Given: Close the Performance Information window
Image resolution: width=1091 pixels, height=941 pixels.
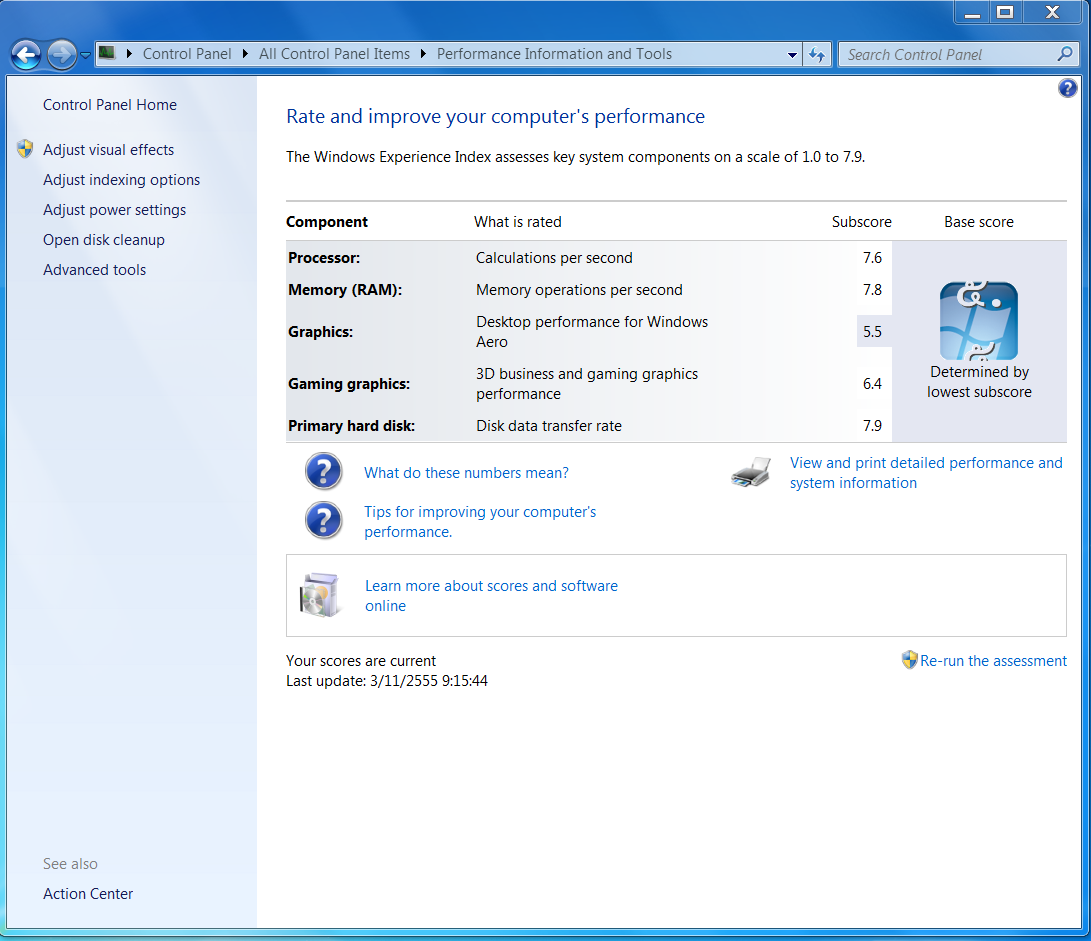Looking at the screenshot, I should 1052,13.
